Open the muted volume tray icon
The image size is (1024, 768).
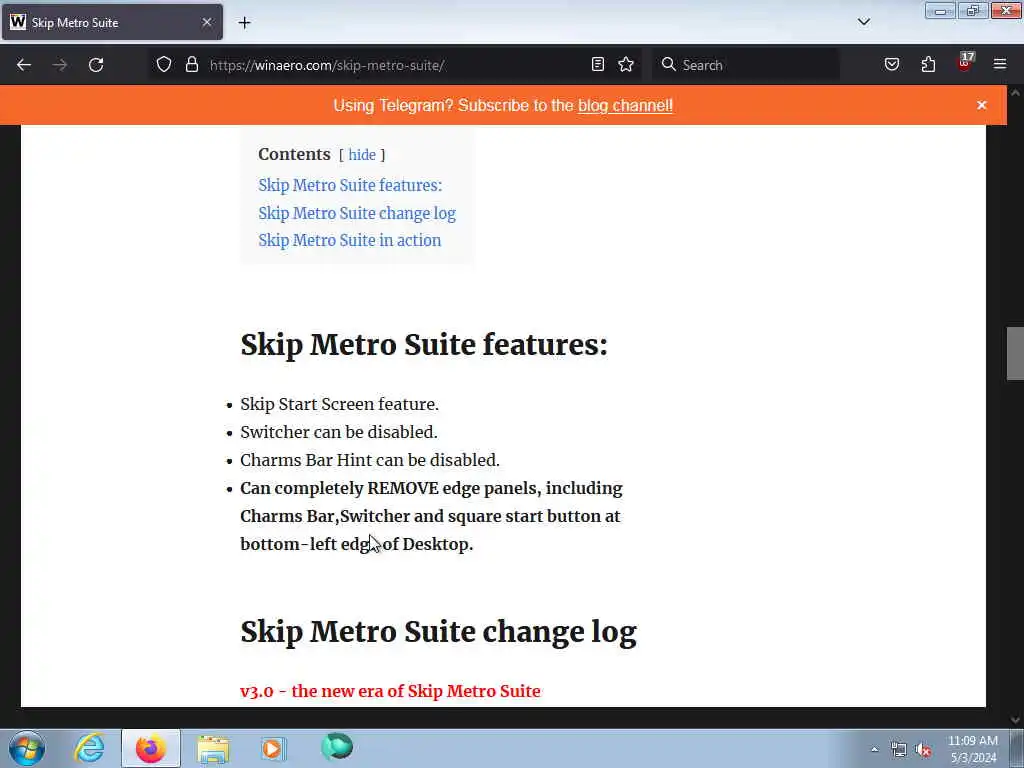point(923,750)
